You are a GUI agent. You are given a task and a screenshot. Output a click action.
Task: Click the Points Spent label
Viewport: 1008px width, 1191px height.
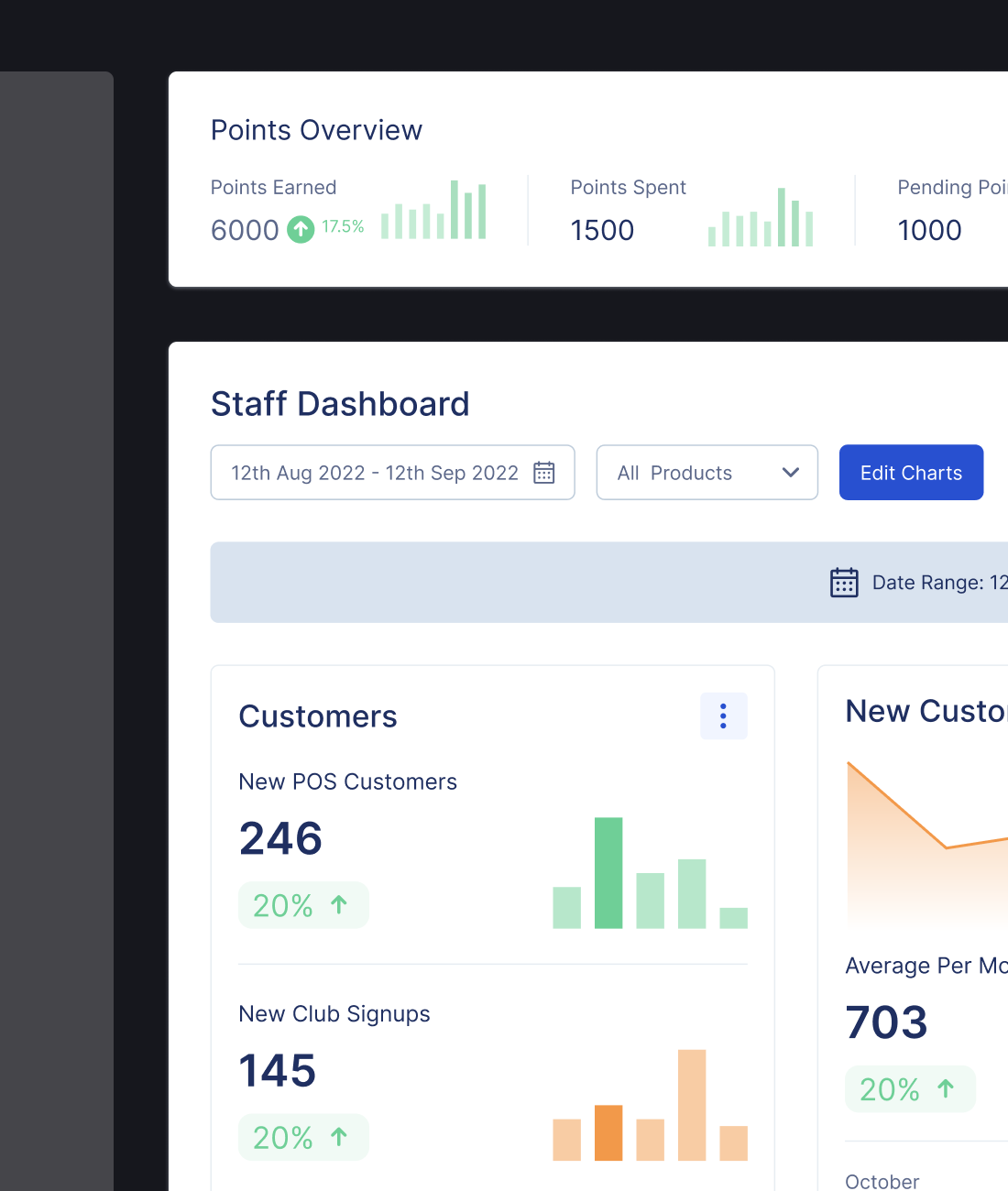628,187
